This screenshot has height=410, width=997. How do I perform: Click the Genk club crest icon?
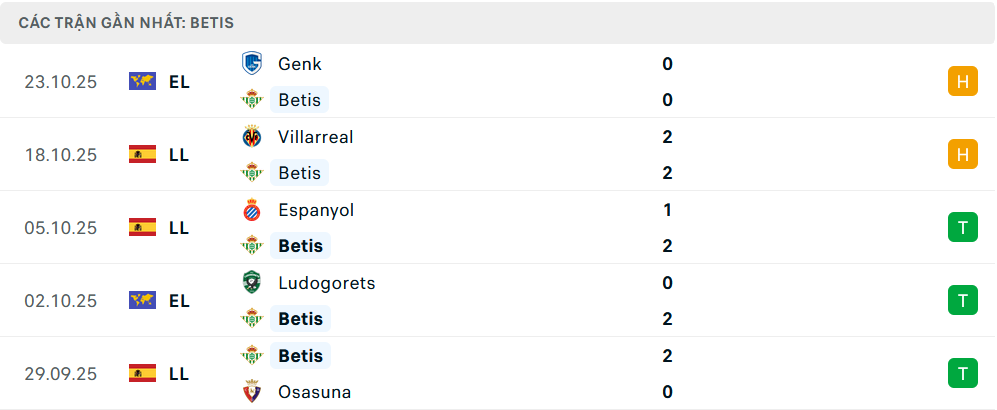[251, 63]
